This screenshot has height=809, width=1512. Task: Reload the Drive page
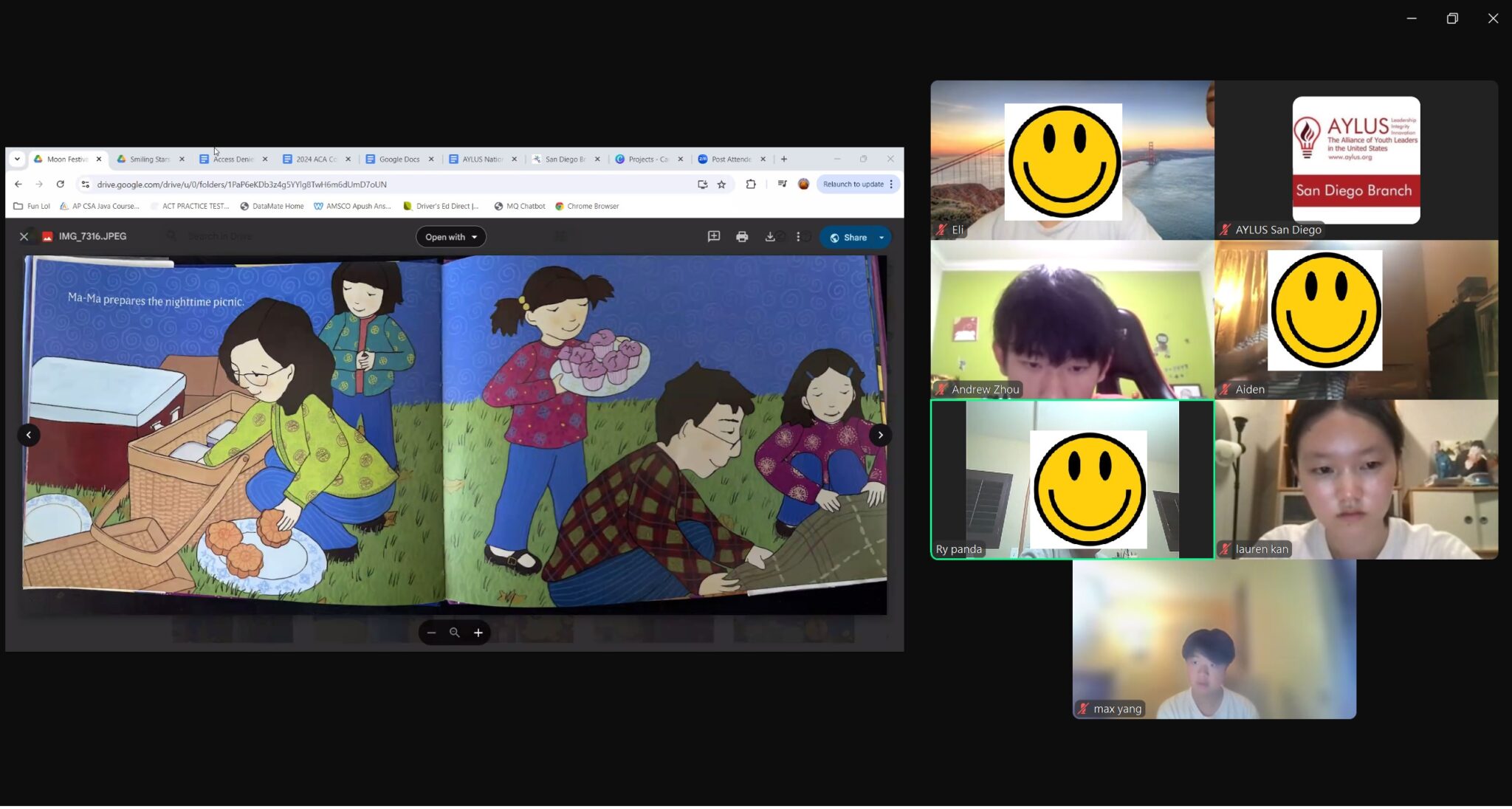pos(61,185)
